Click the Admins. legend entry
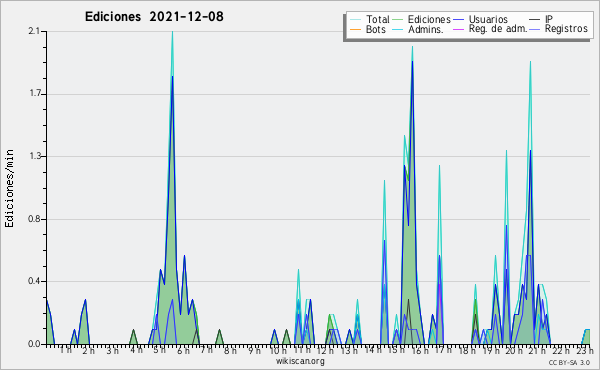This screenshot has height=370, width=600. pyautogui.click(x=426, y=29)
